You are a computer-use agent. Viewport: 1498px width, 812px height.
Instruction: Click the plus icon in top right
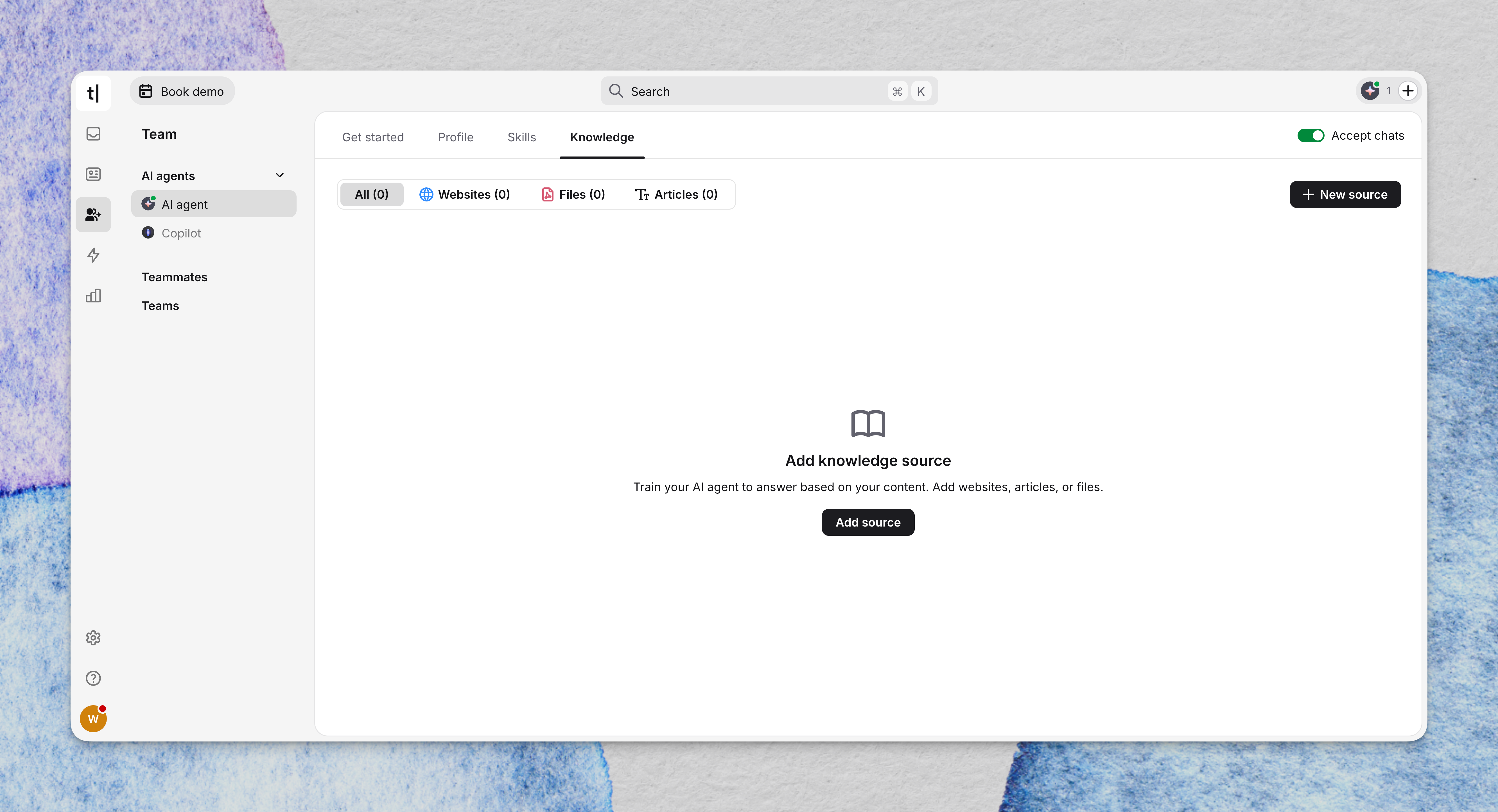tap(1408, 91)
